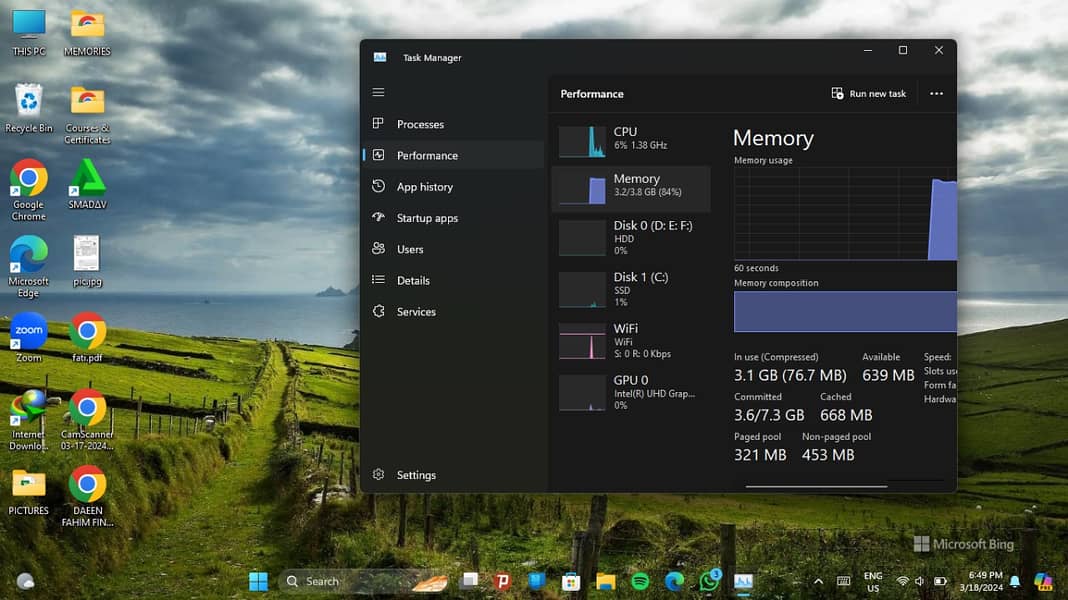This screenshot has height=600, width=1068.
Task: Select App history in sidebar
Action: pyautogui.click(x=424, y=187)
